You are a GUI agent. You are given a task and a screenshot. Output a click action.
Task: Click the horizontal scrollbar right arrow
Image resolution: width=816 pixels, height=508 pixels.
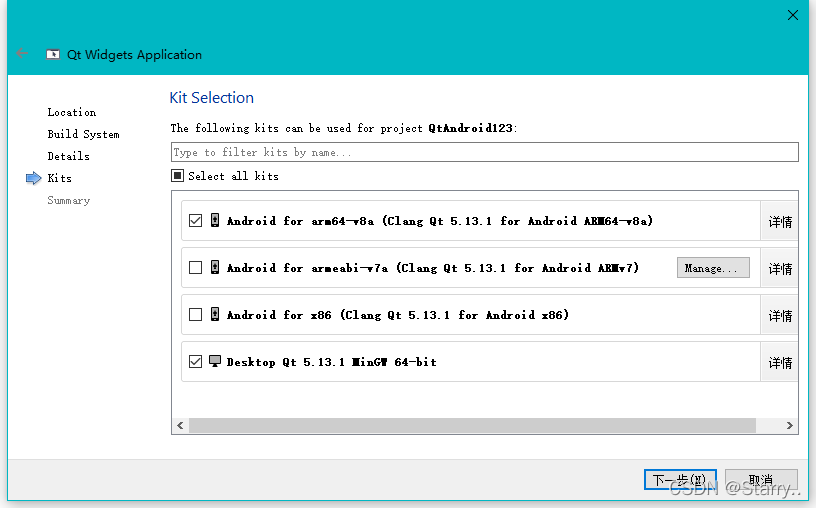789,425
